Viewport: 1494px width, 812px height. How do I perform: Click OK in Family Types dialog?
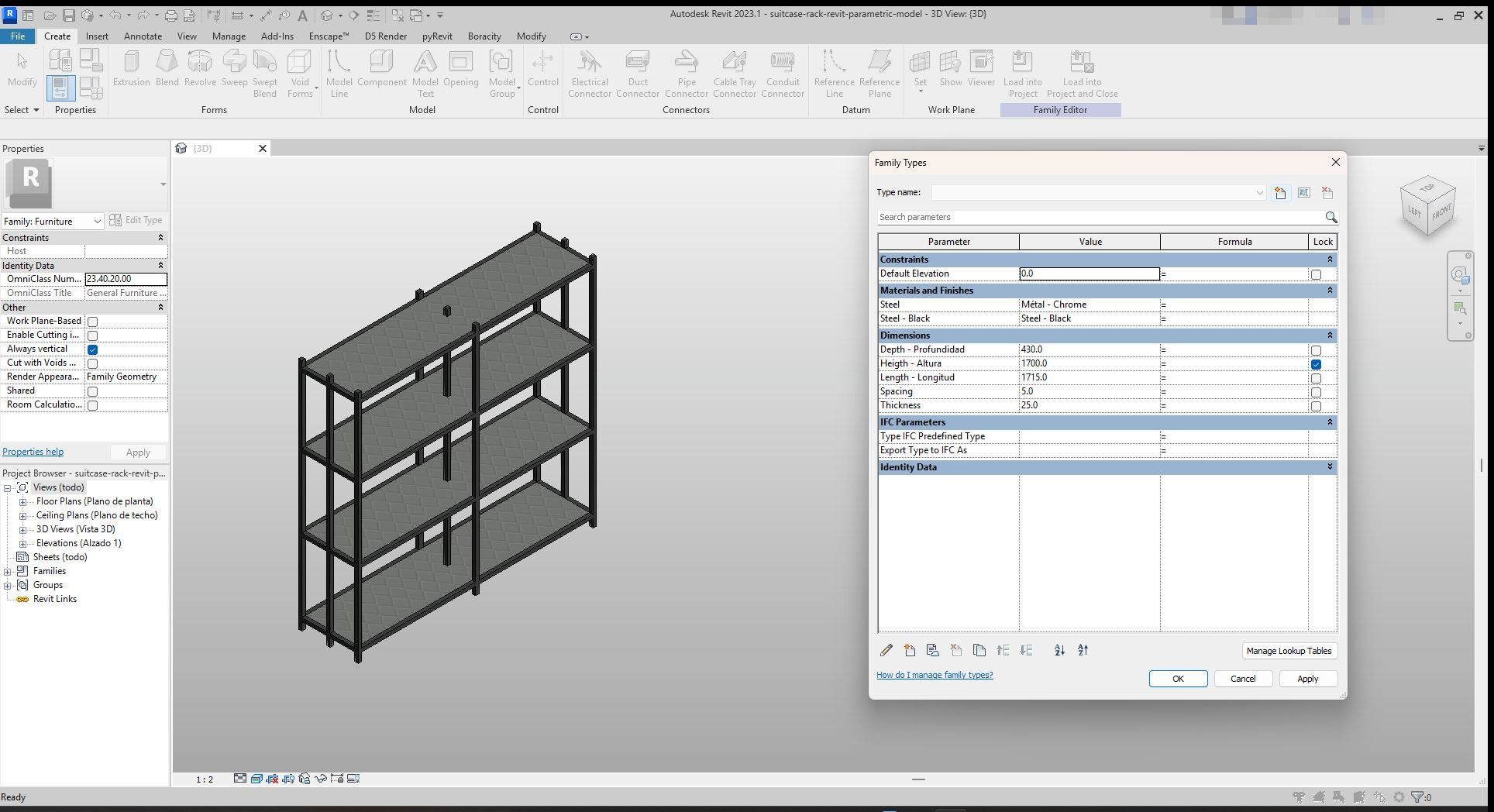pyautogui.click(x=1178, y=679)
